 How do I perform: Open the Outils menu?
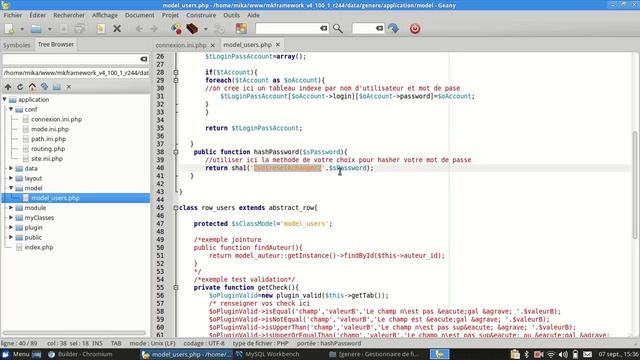[x=231, y=15]
